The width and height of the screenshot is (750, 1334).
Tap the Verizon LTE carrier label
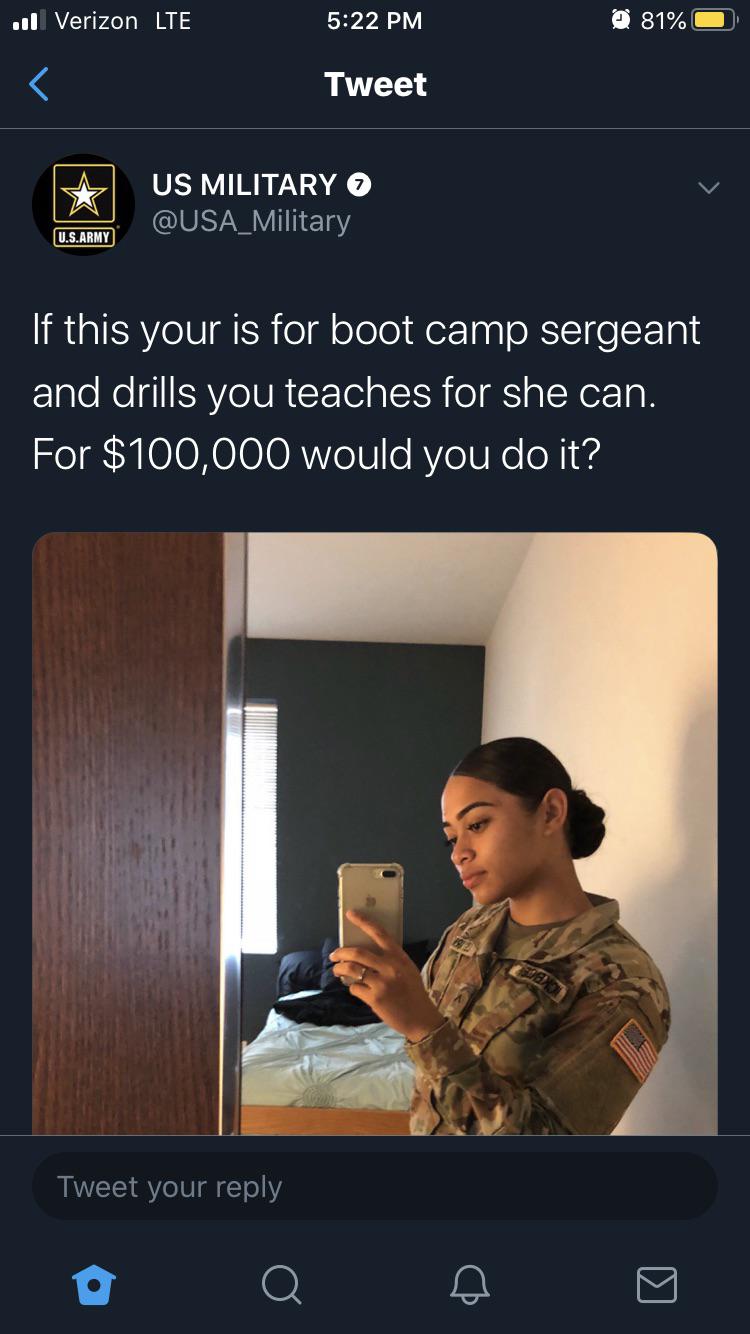122,20
